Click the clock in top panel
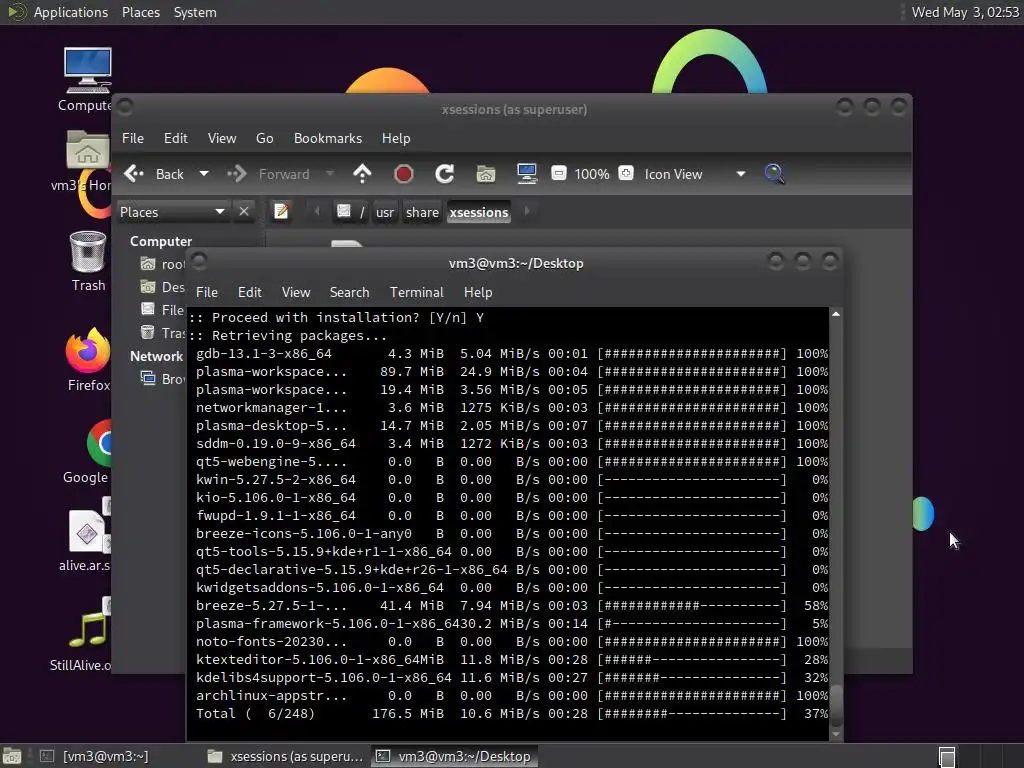This screenshot has width=1024, height=768. click(965, 12)
